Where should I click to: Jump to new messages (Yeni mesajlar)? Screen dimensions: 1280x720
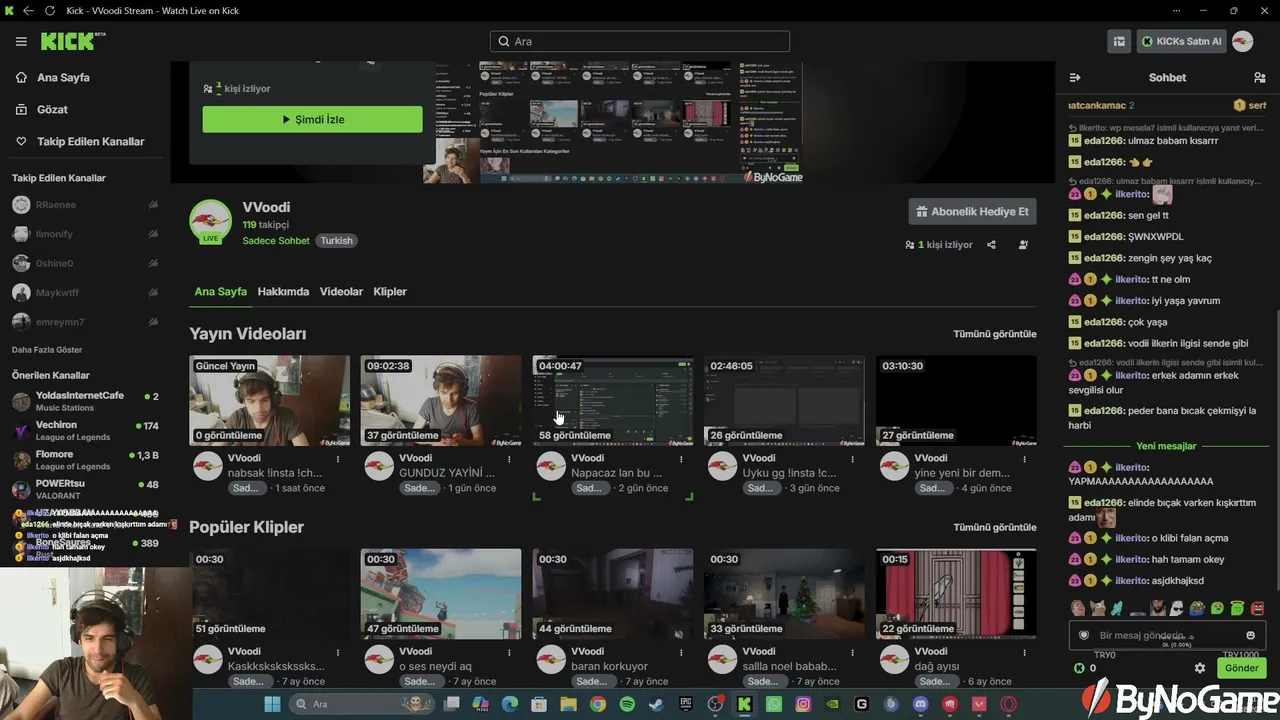click(1166, 446)
